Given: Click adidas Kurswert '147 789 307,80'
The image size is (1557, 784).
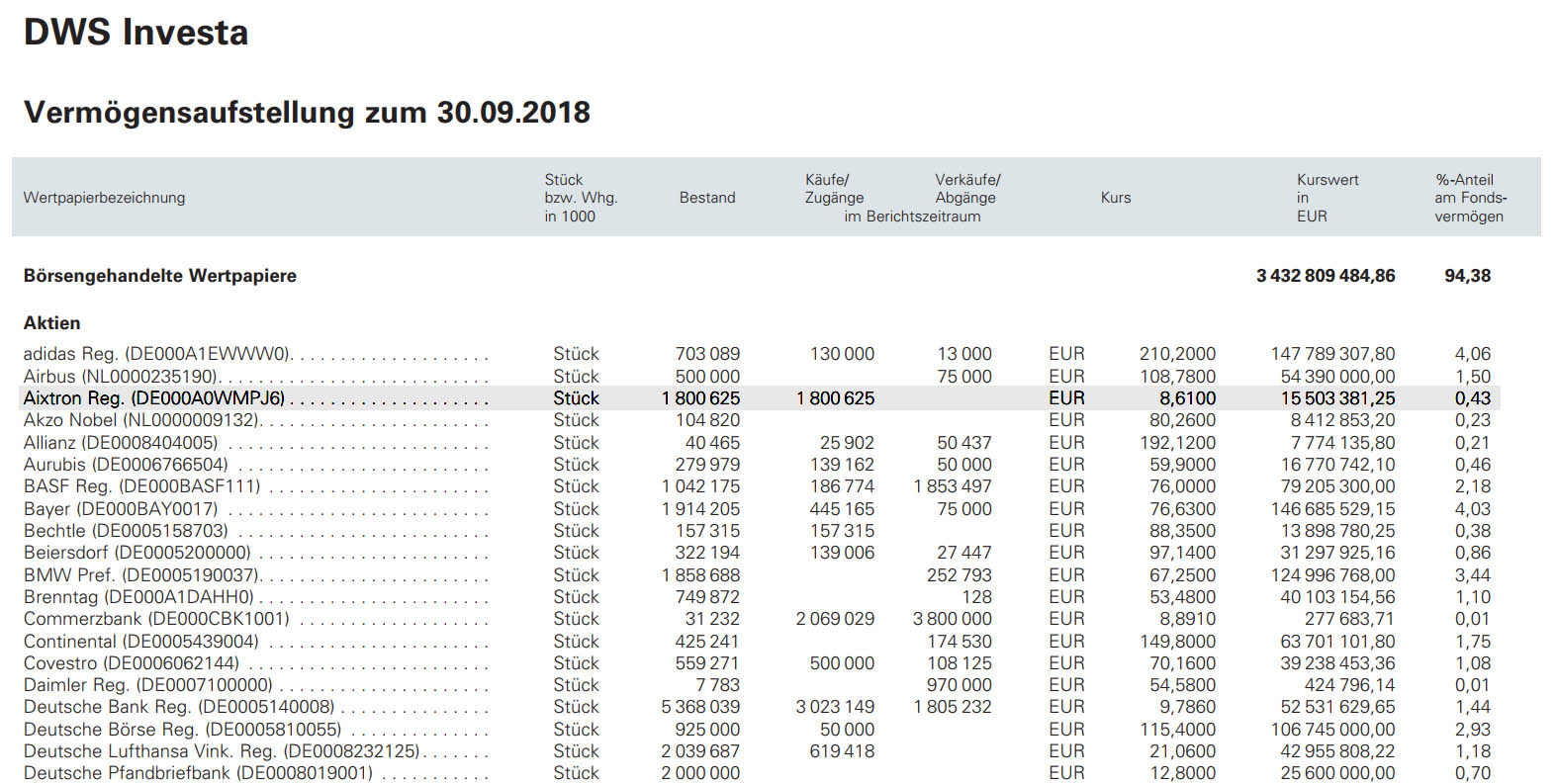Looking at the screenshot, I should (x=1332, y=354).
